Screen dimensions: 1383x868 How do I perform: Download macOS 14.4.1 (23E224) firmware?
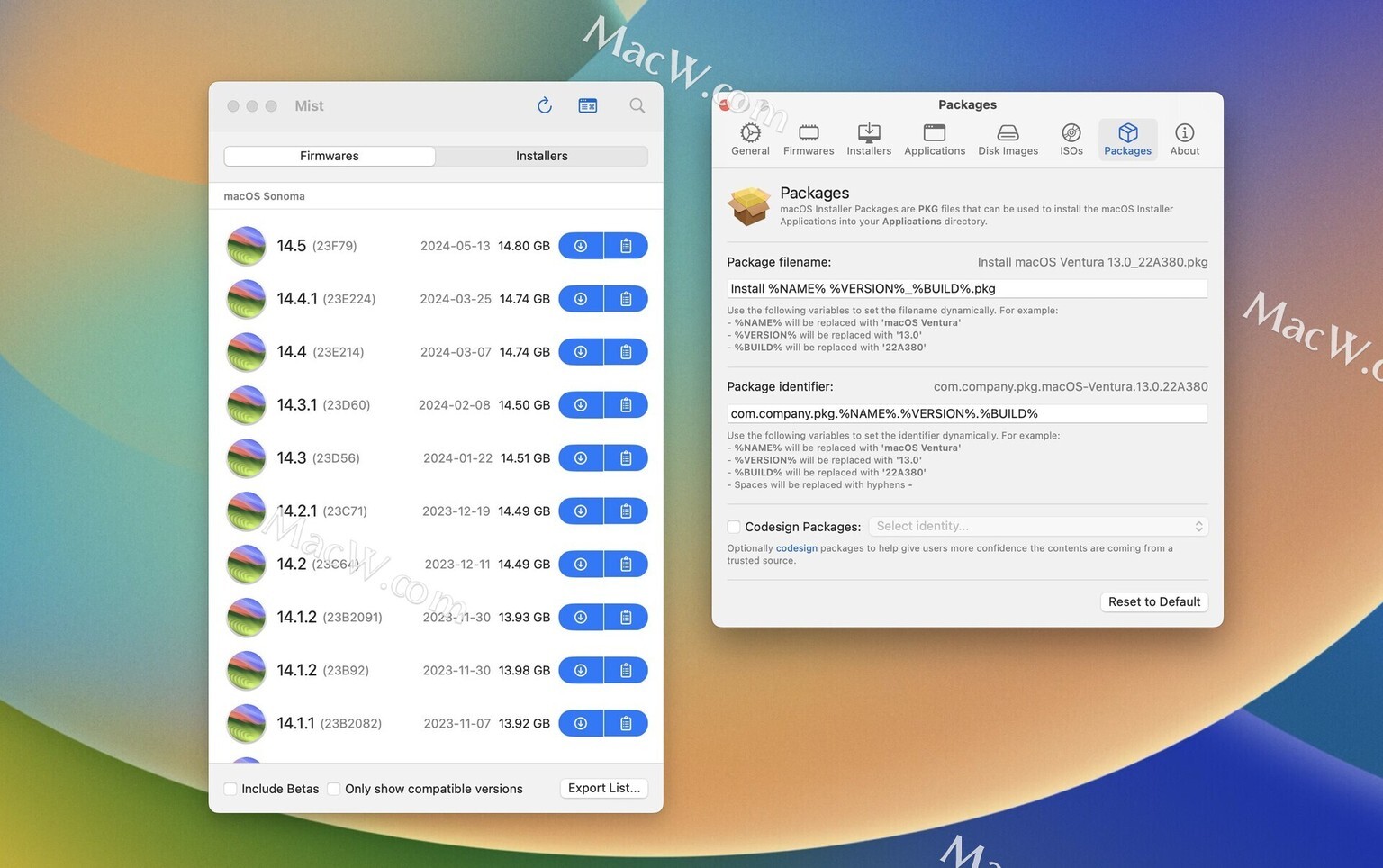pos(581,299)
